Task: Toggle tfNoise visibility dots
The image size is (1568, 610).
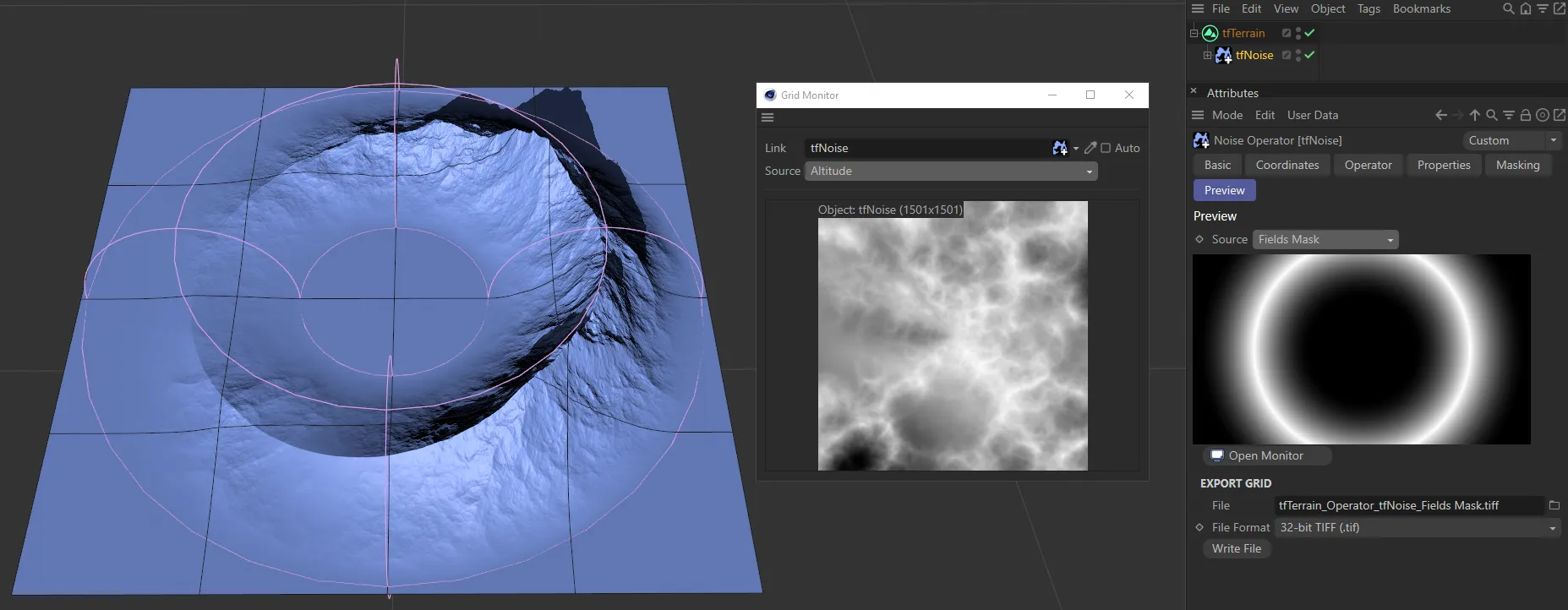Action: tap(1298, 55)
